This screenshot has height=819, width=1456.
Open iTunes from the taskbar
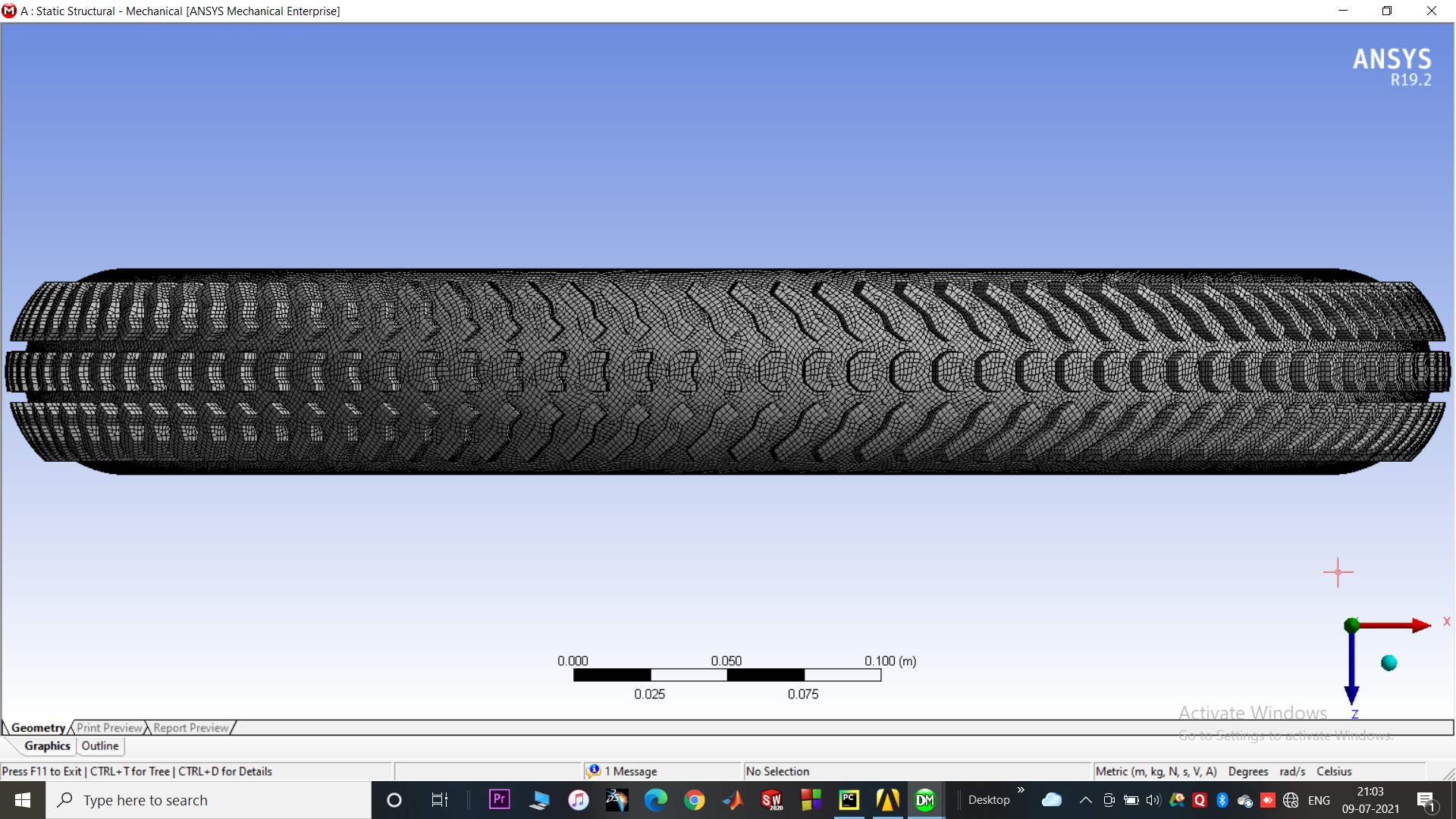(x=578, y=800)
